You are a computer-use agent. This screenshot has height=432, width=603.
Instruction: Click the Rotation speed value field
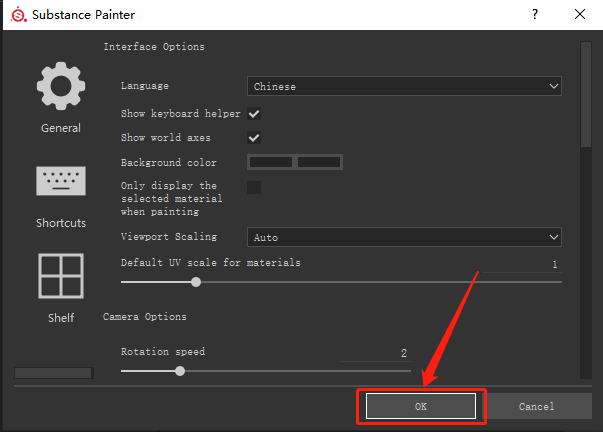tap(375, 354)
